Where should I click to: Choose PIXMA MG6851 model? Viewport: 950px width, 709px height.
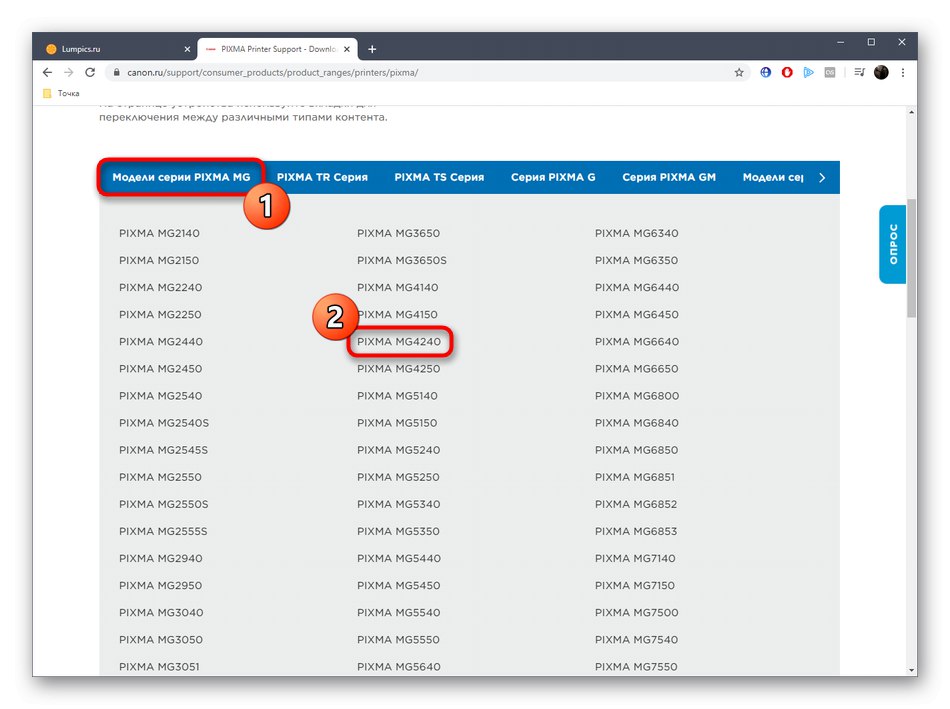point(634,478)
